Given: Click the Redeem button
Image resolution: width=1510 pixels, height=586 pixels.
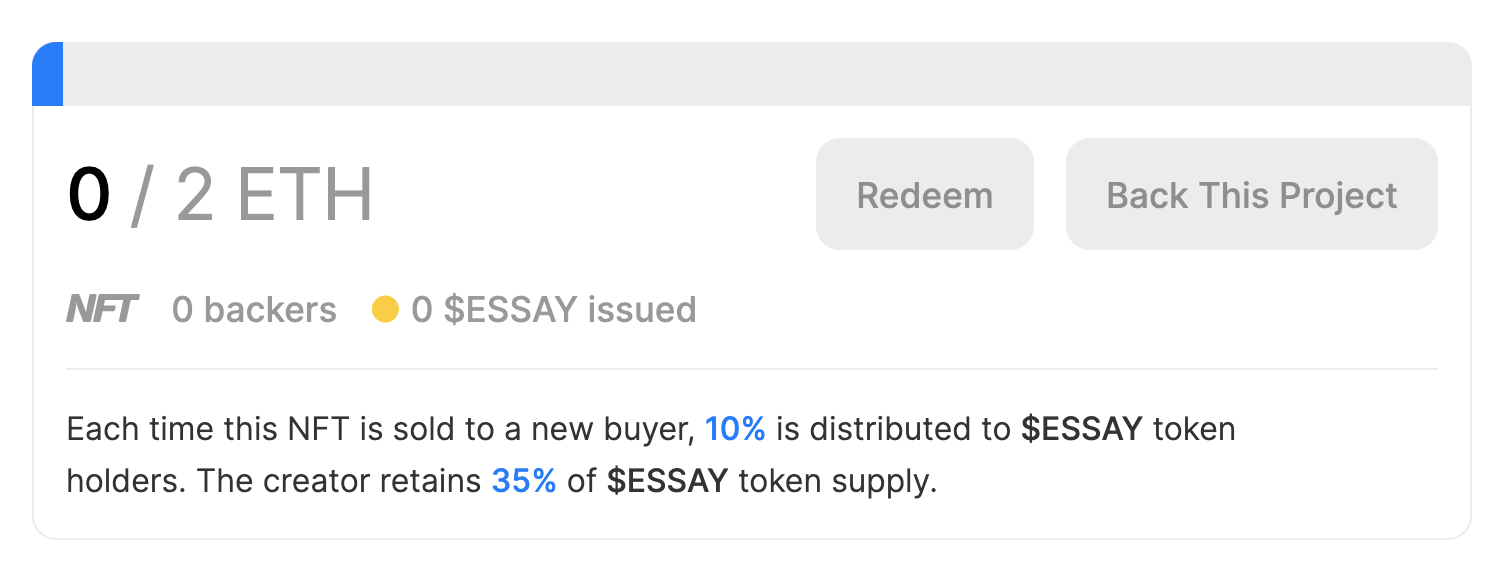Looking at the screenshot, I should [925, 194].
